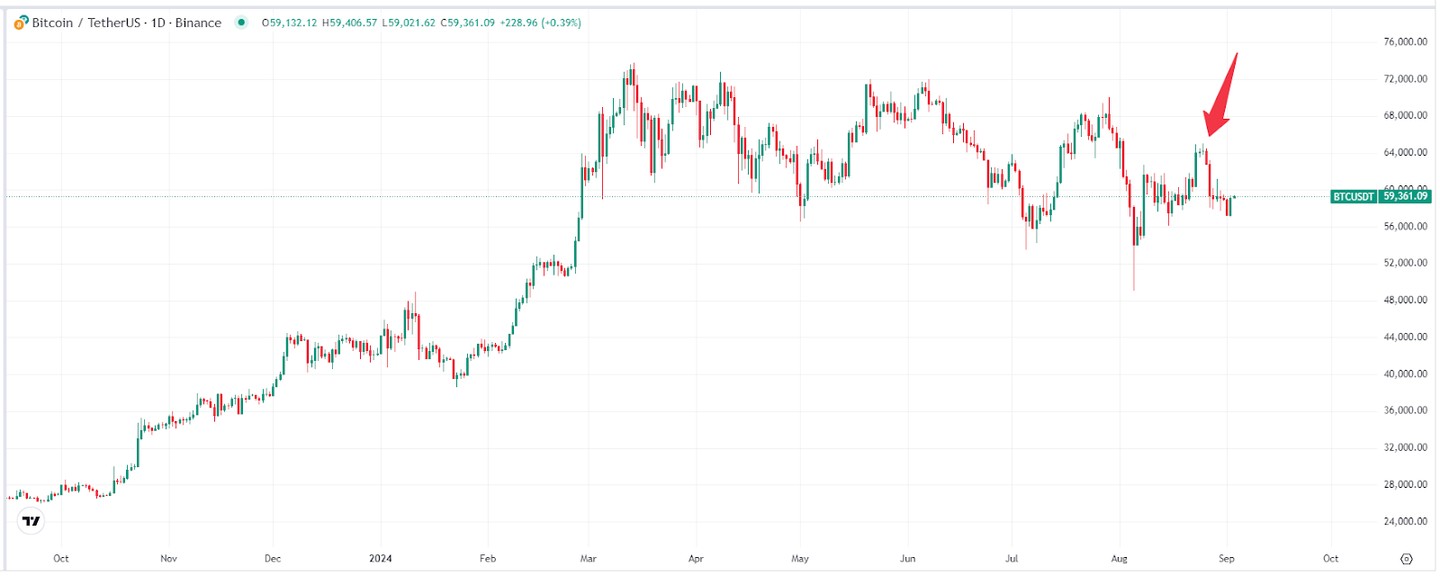Click the percentage change value +0.39%

(560, 22)
